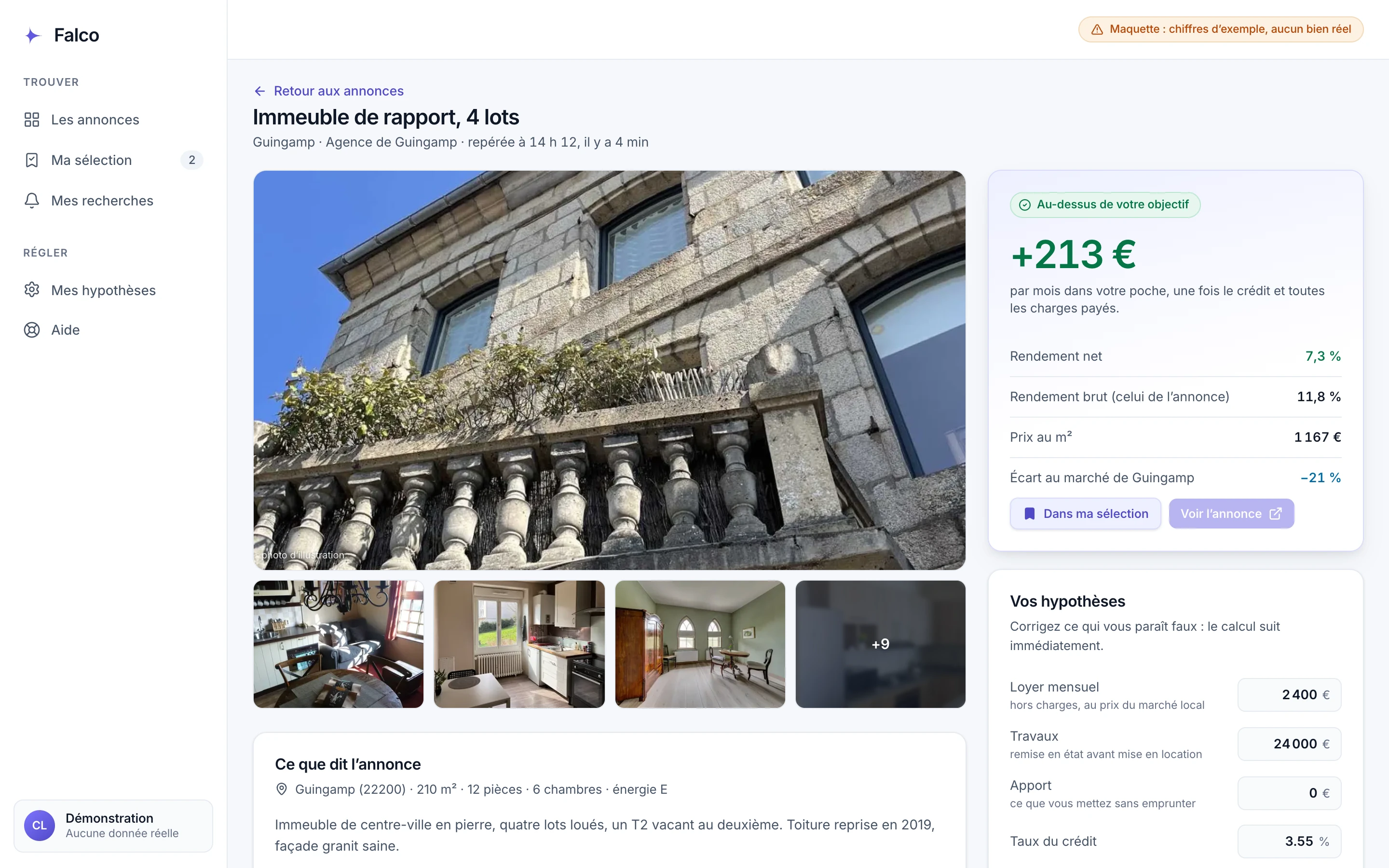Toggle the Dans ma sélection bookmark button

(1085, 514)
